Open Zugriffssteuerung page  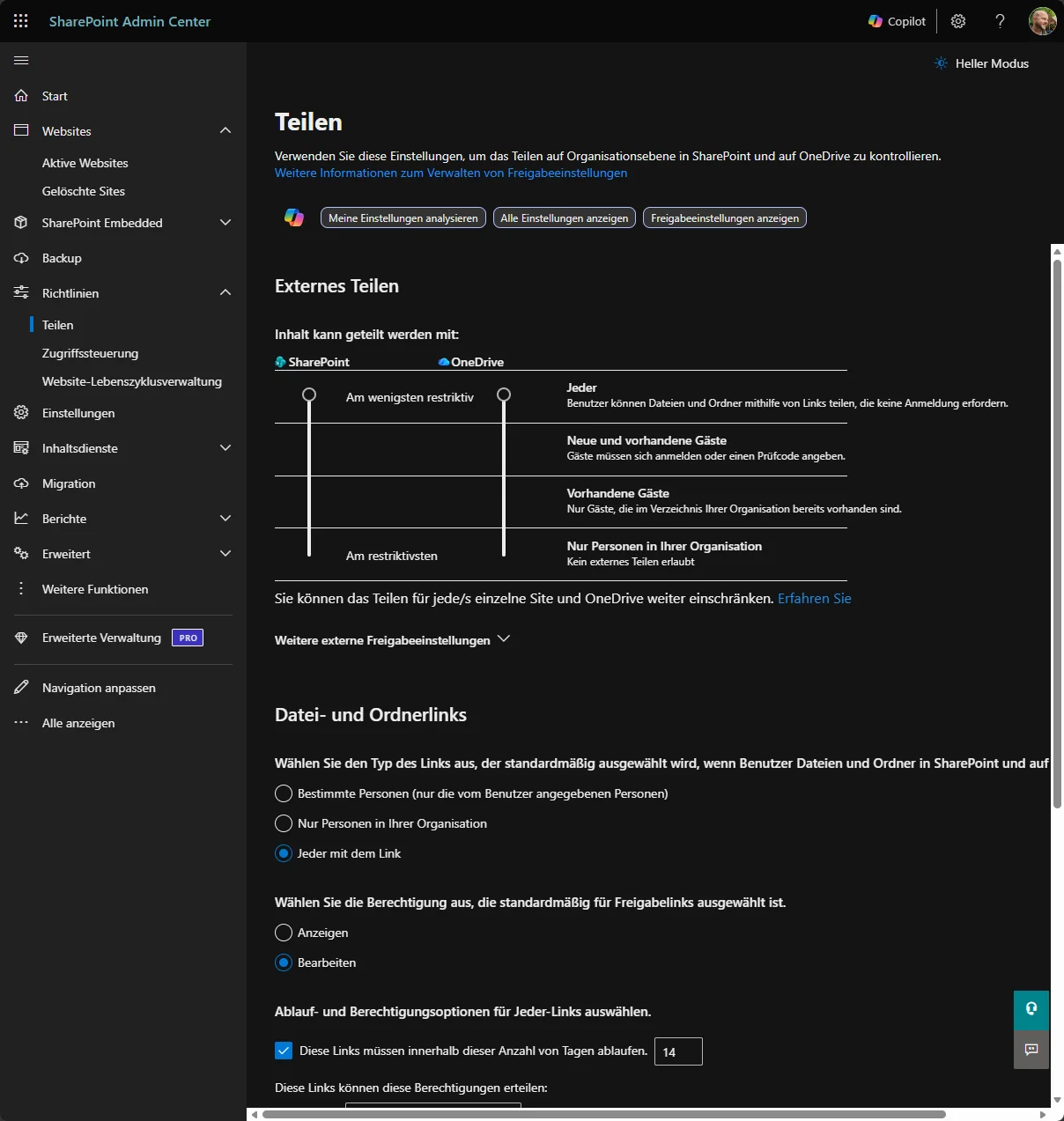point(90,353)
